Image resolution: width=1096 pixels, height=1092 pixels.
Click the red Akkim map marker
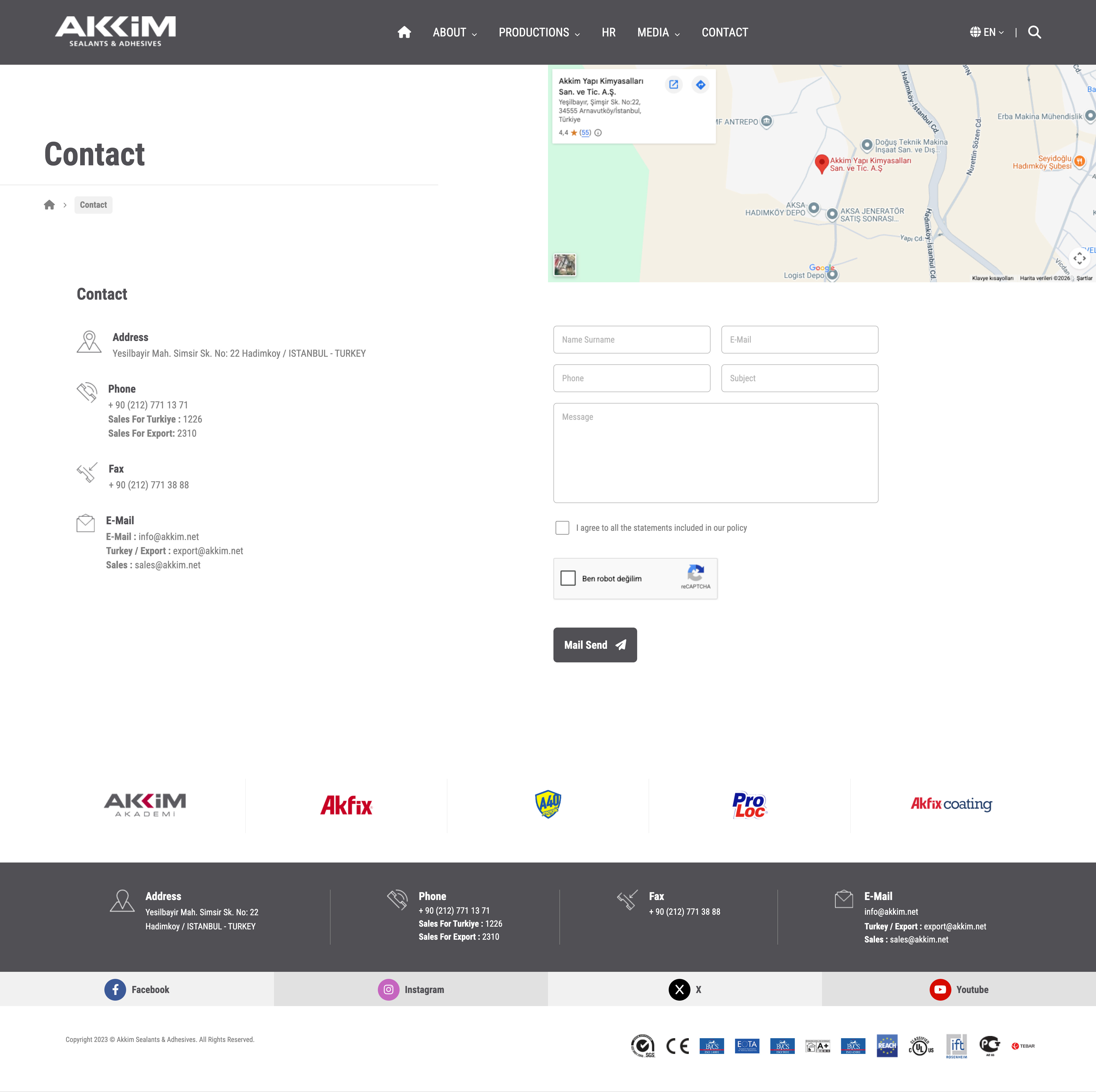821,164
